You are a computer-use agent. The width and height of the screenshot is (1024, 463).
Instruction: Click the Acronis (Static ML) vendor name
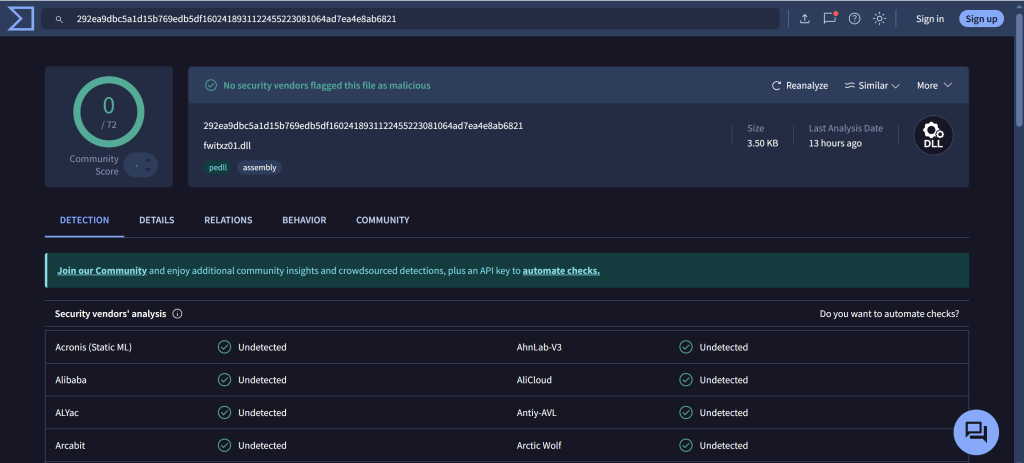click(93, 347)
